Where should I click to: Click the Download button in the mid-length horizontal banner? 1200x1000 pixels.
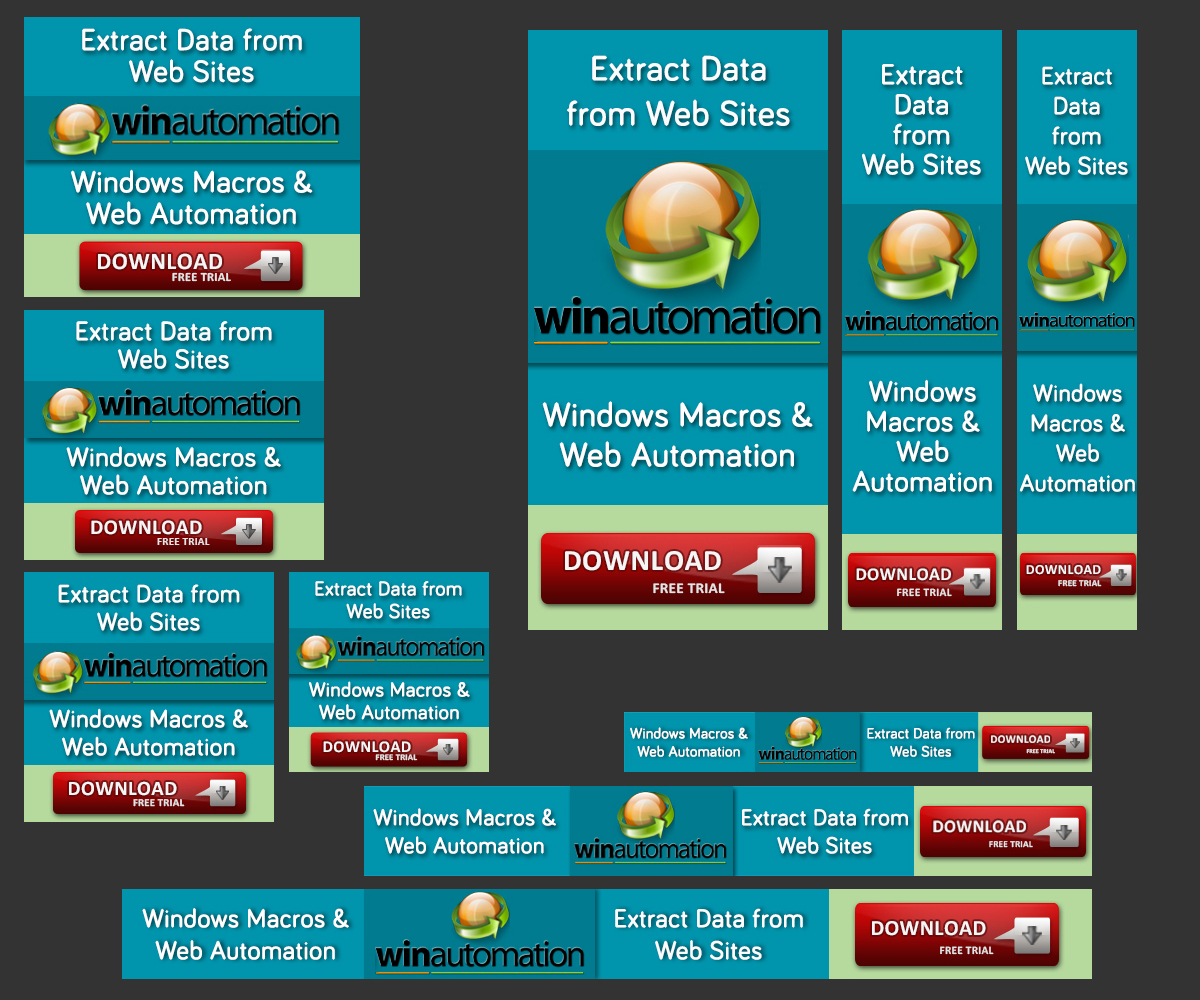point(1003,832)
